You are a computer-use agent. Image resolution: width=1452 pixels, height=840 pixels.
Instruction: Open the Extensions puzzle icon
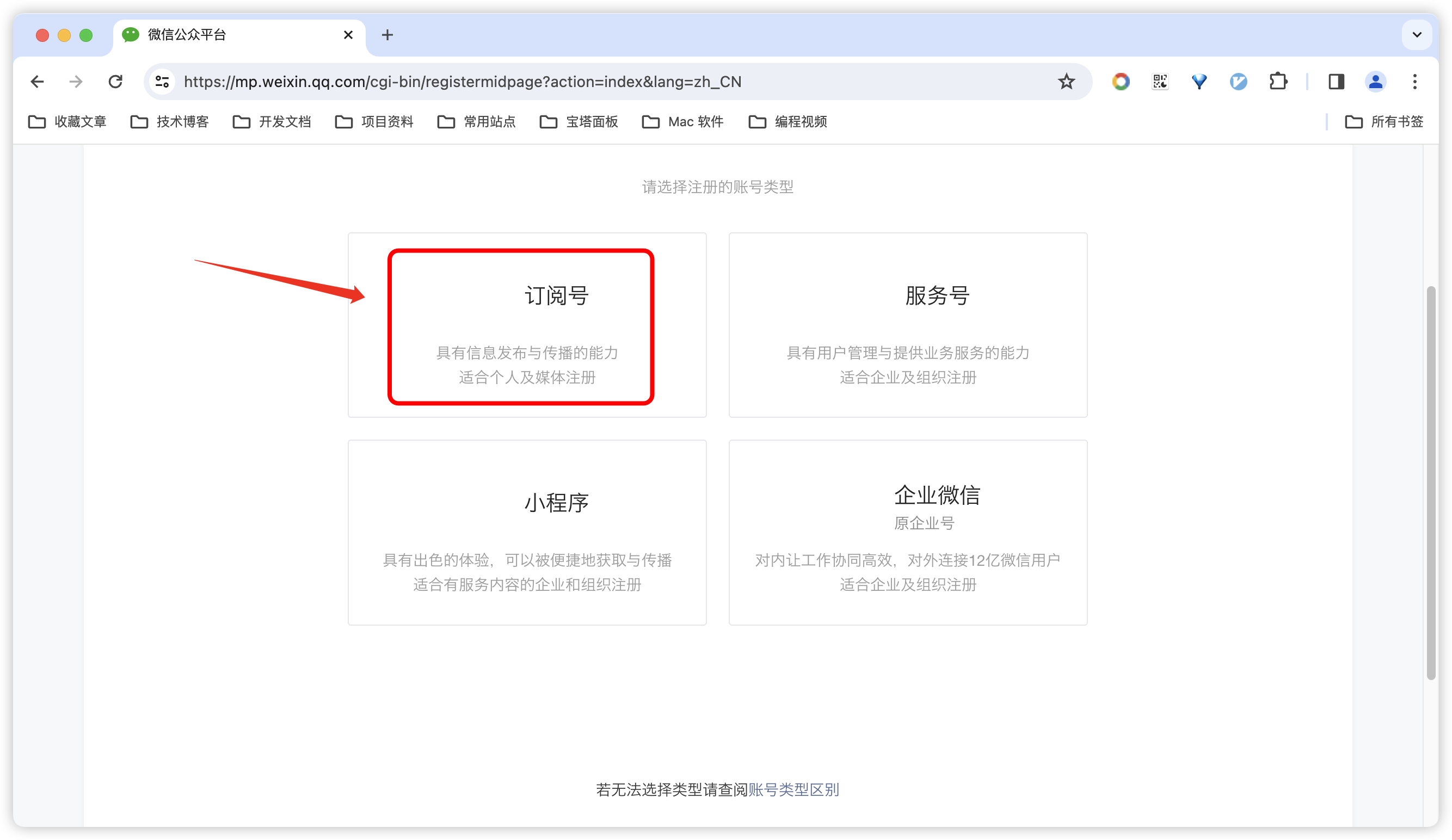[1278, 82]
